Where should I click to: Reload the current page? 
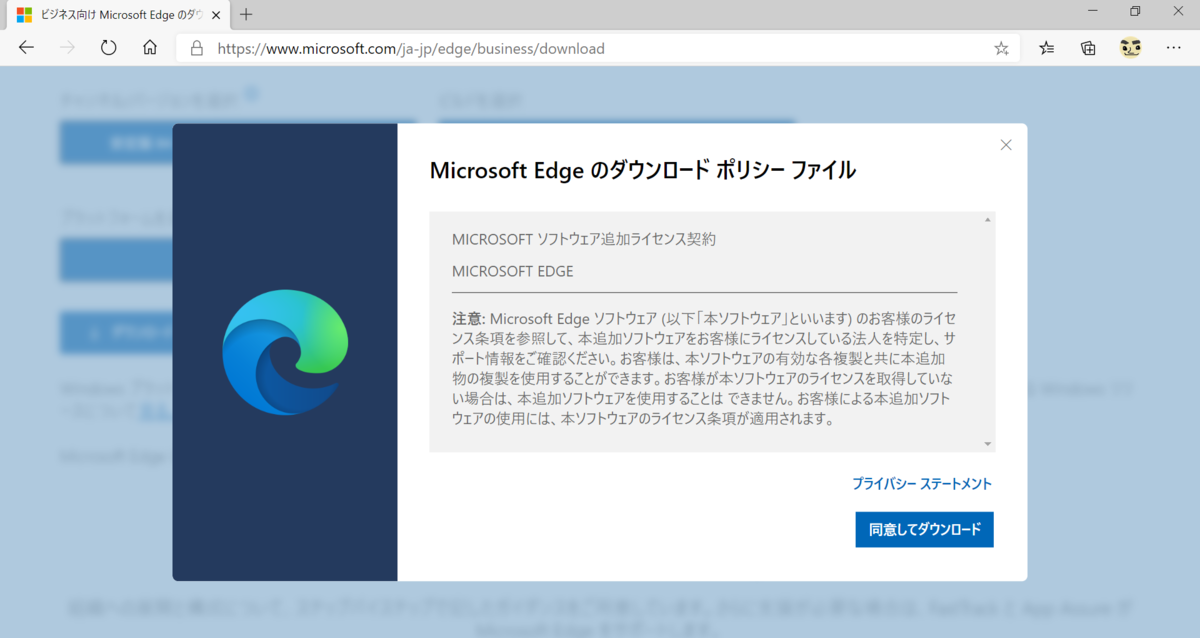click(109, 48)
